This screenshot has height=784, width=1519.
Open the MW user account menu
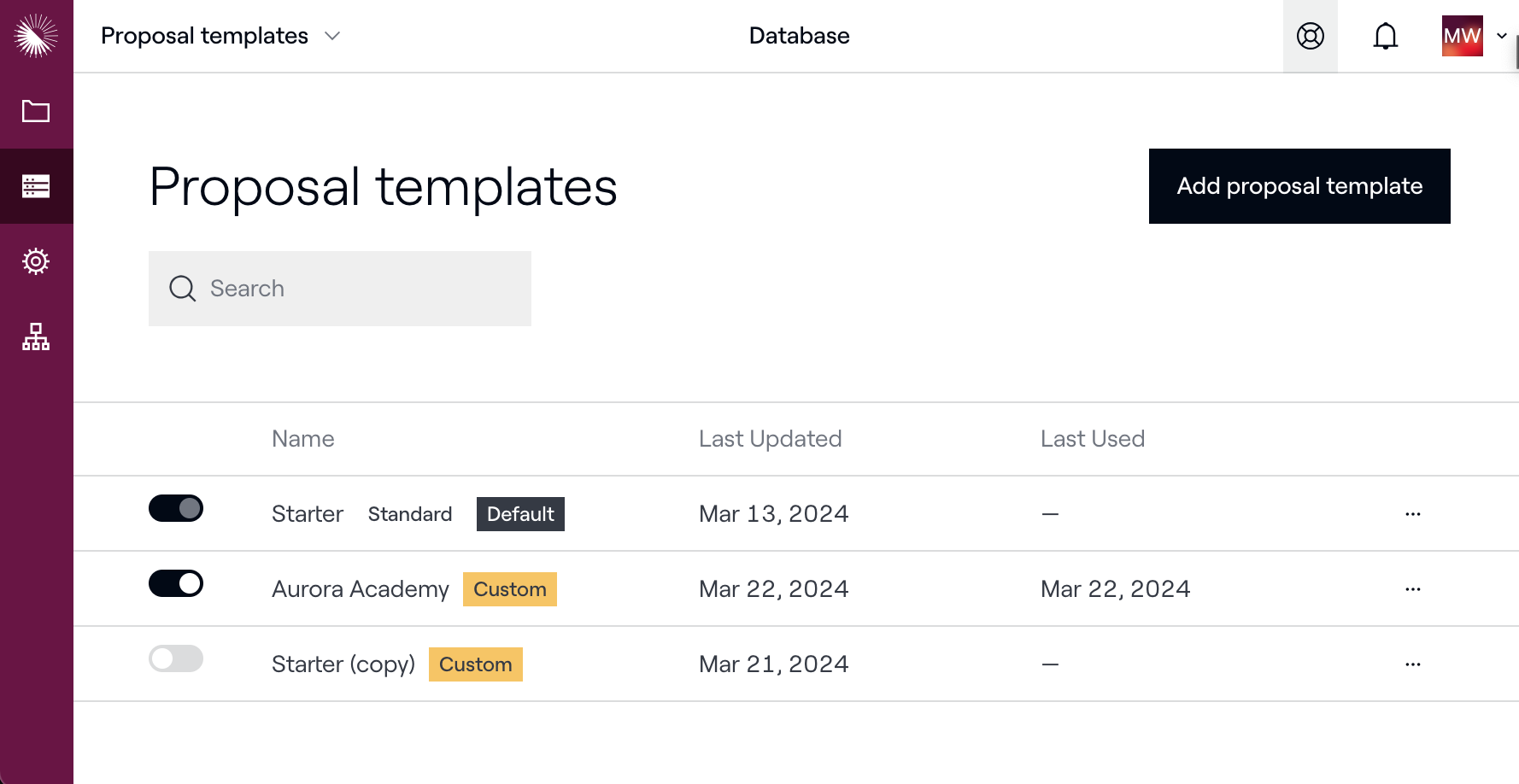tap(1474, 36)
